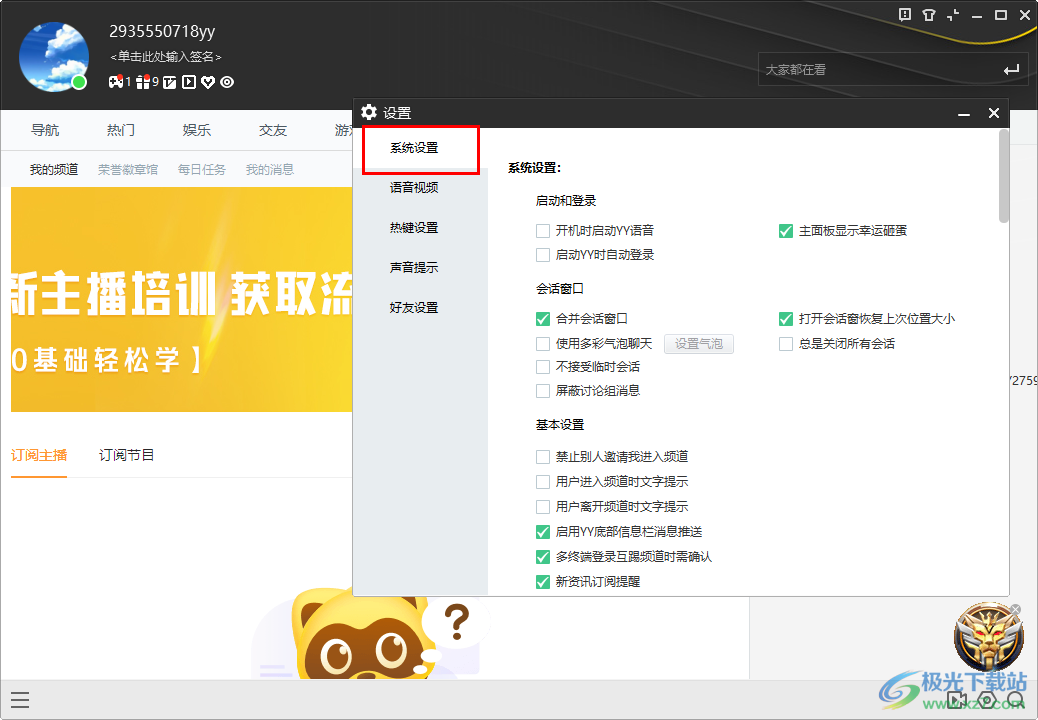Open the 导航 tab in main window
Screen dimensions: 1038x720
pos(45,130)
